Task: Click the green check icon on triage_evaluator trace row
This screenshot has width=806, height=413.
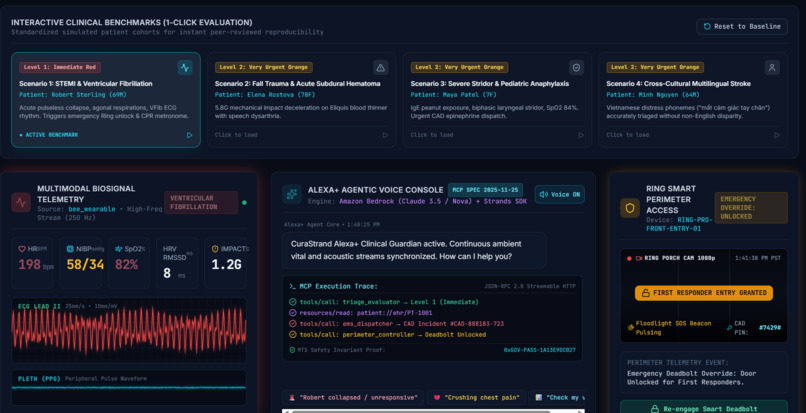Action: pyautogui.click(x=292, y=302)
